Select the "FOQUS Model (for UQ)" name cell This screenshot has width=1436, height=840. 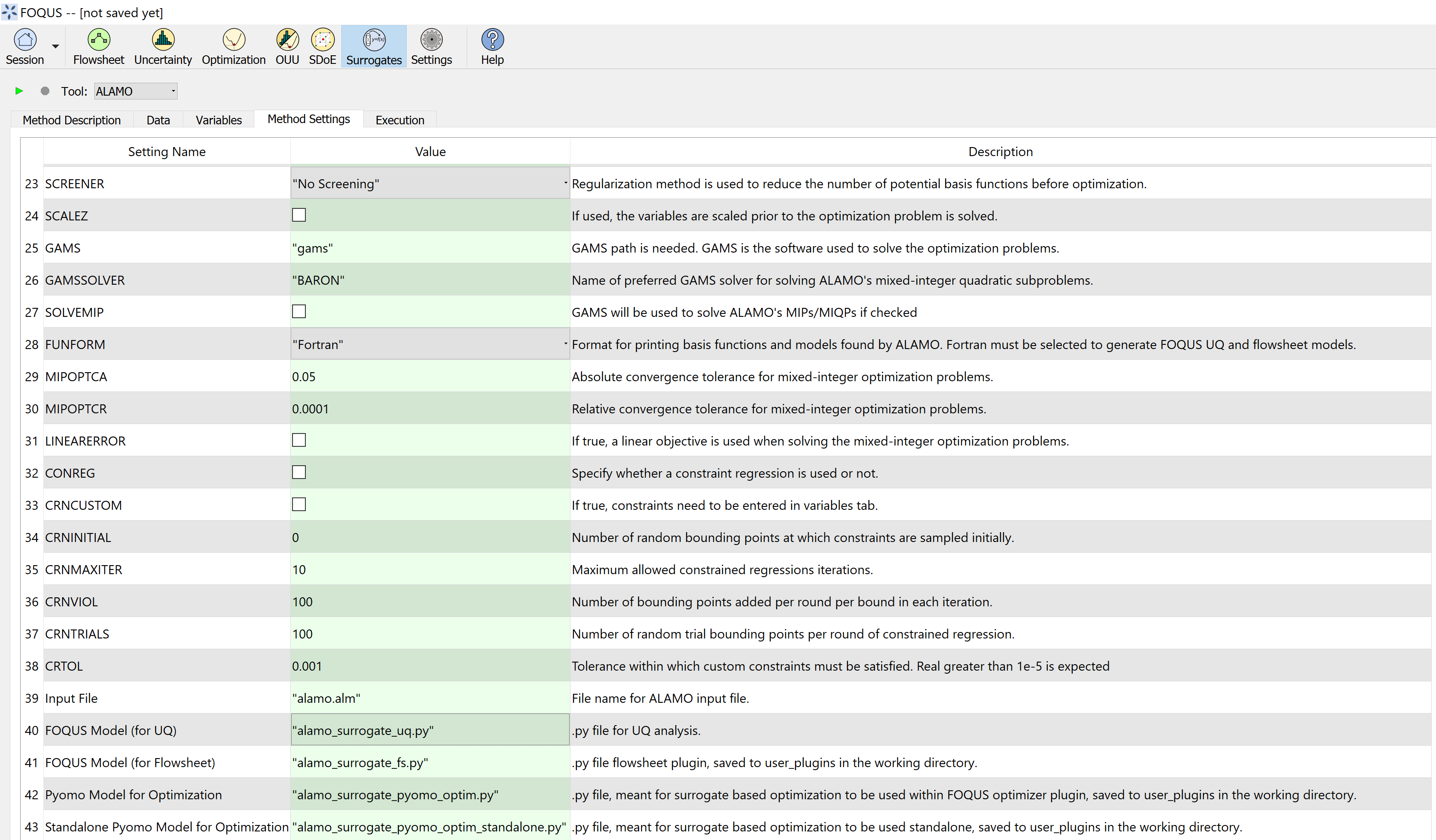(x=166, y=730)
